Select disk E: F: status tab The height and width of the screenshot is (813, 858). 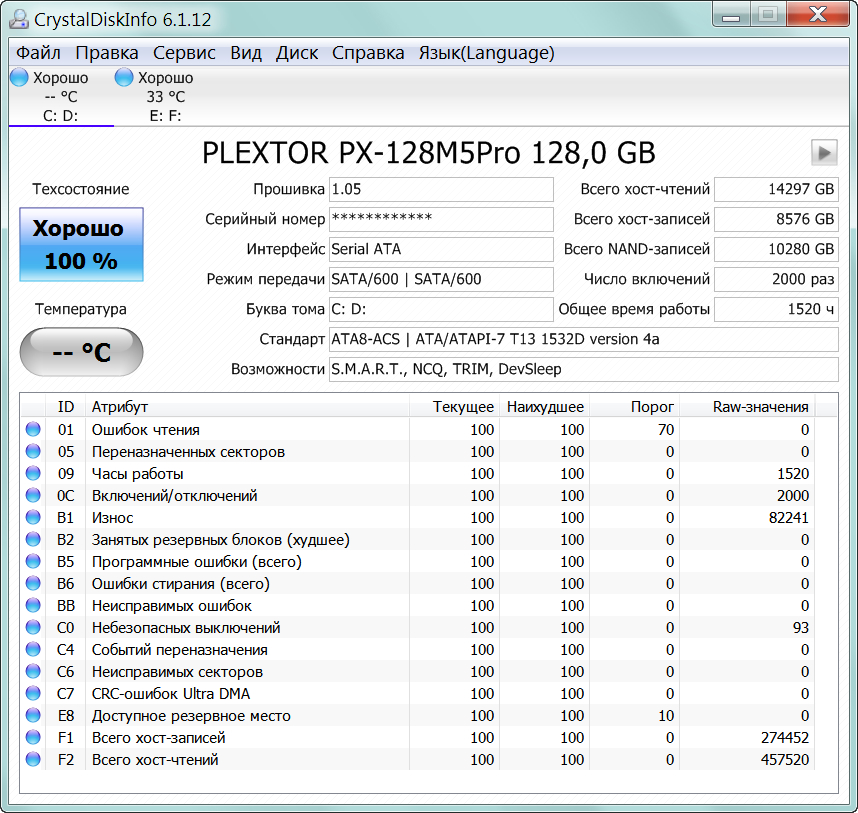pos(165,96)
